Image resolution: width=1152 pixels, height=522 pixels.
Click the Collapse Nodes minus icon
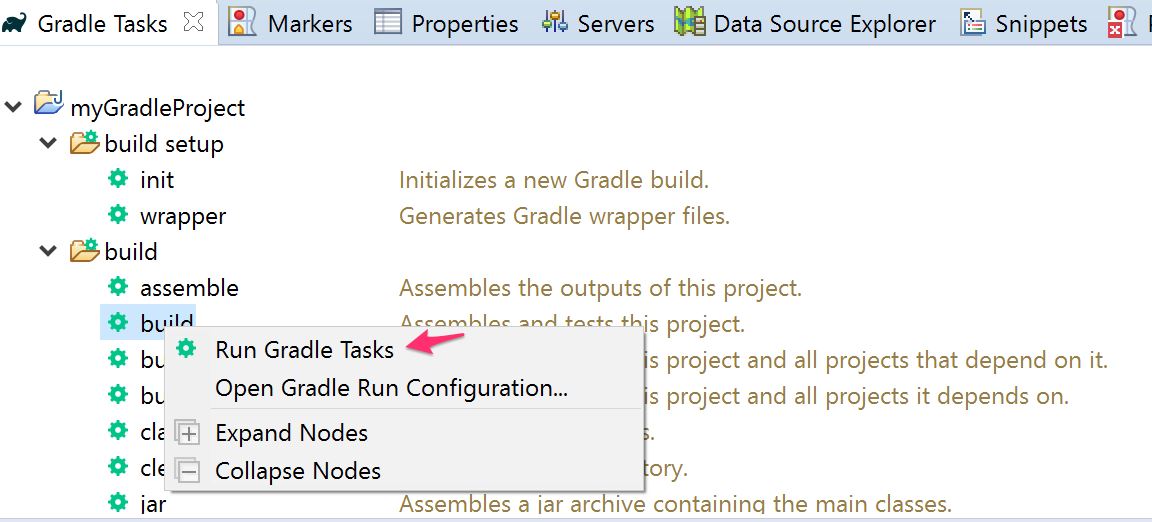pyautogui.click(x=187, y=470)
